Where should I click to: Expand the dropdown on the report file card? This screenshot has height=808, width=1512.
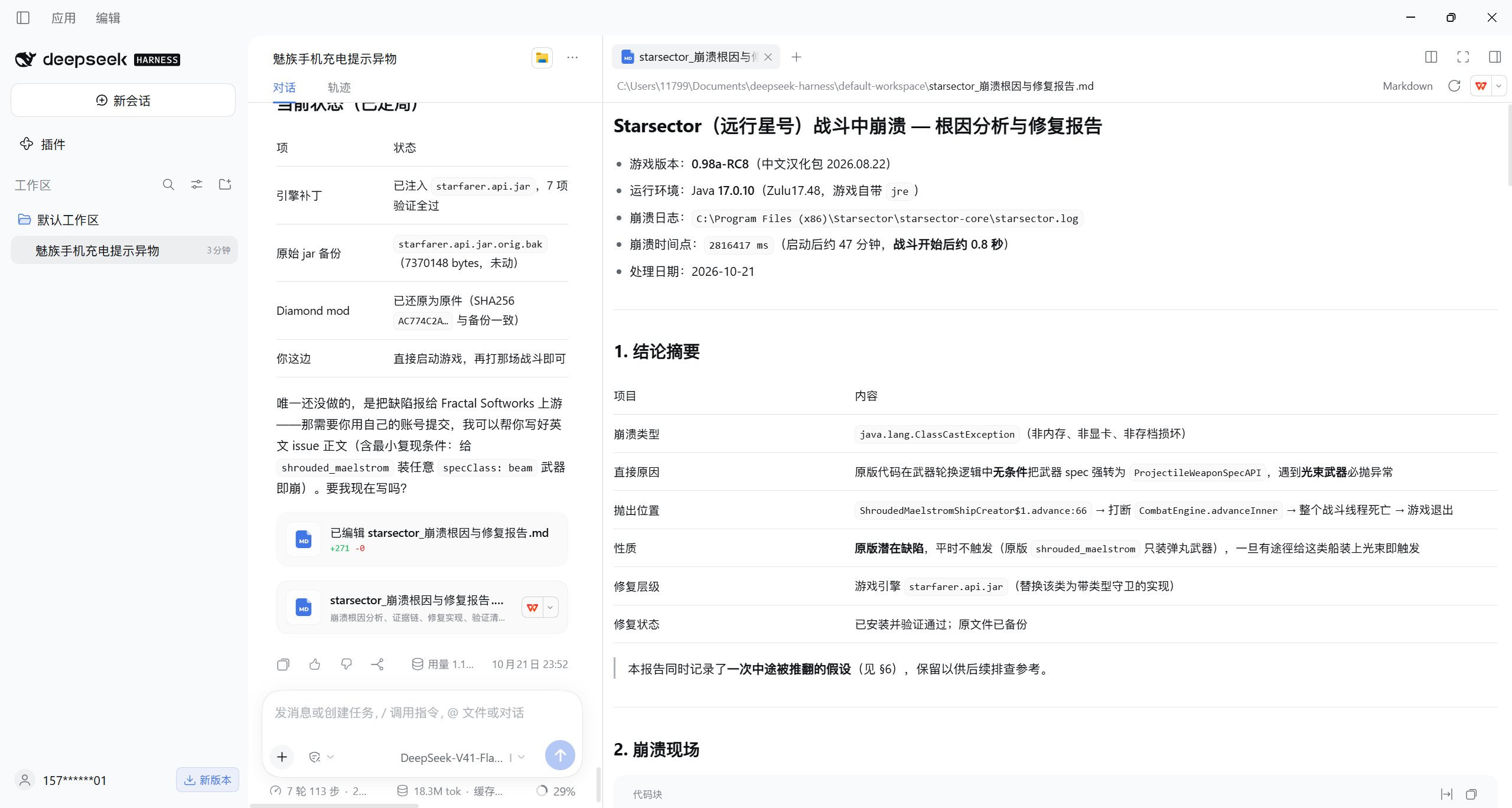point(550,607)
